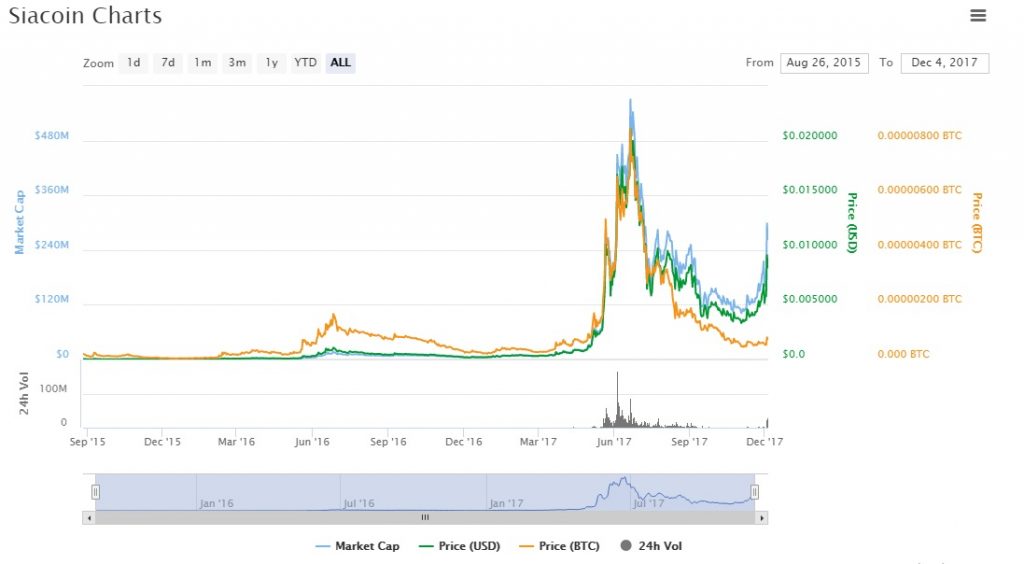The height and width of the screenshot is (564, 1024).
Task: Click the Jun '17 x-axis label
Action: pos(614,442)
